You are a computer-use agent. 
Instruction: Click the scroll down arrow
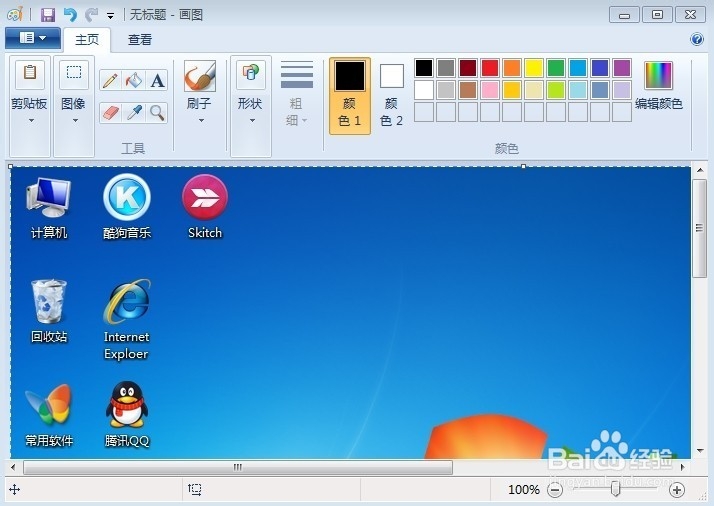(700, 451)
